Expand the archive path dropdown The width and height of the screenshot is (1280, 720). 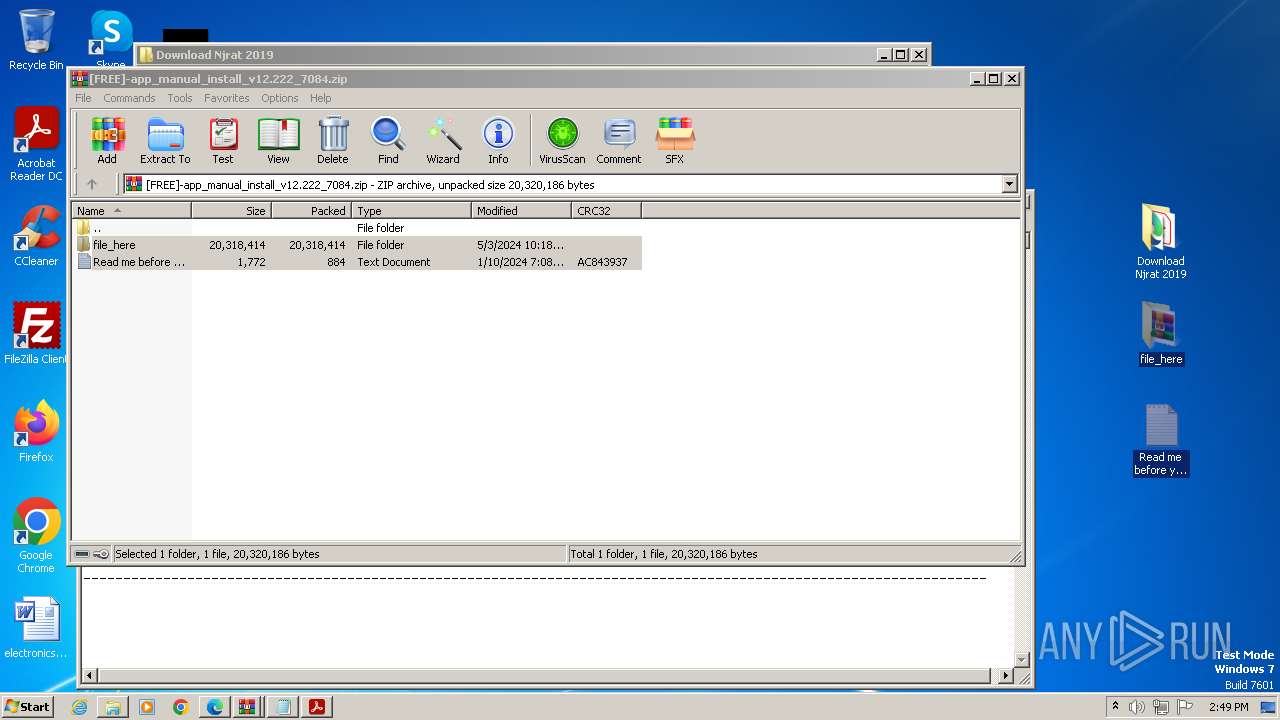[1009, 184]
